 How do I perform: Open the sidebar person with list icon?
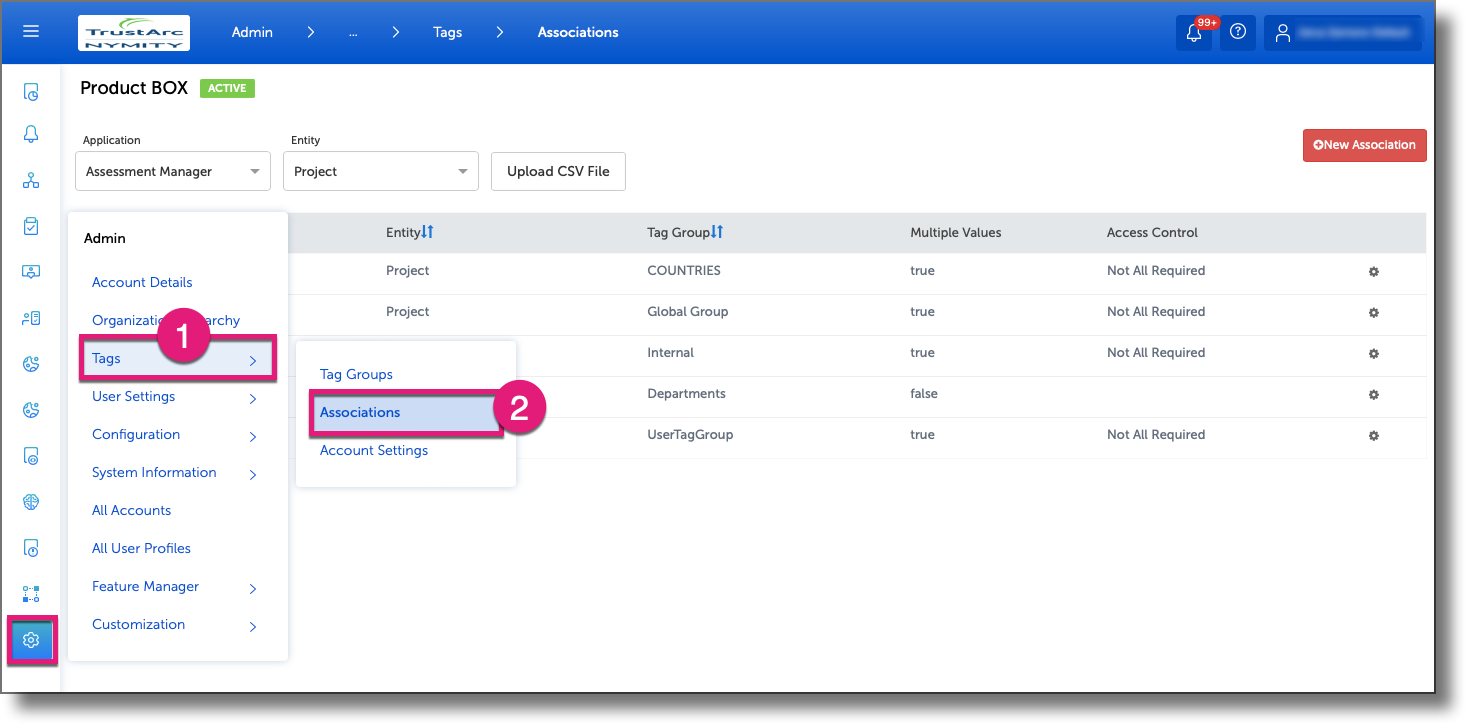tap(31, 318)
